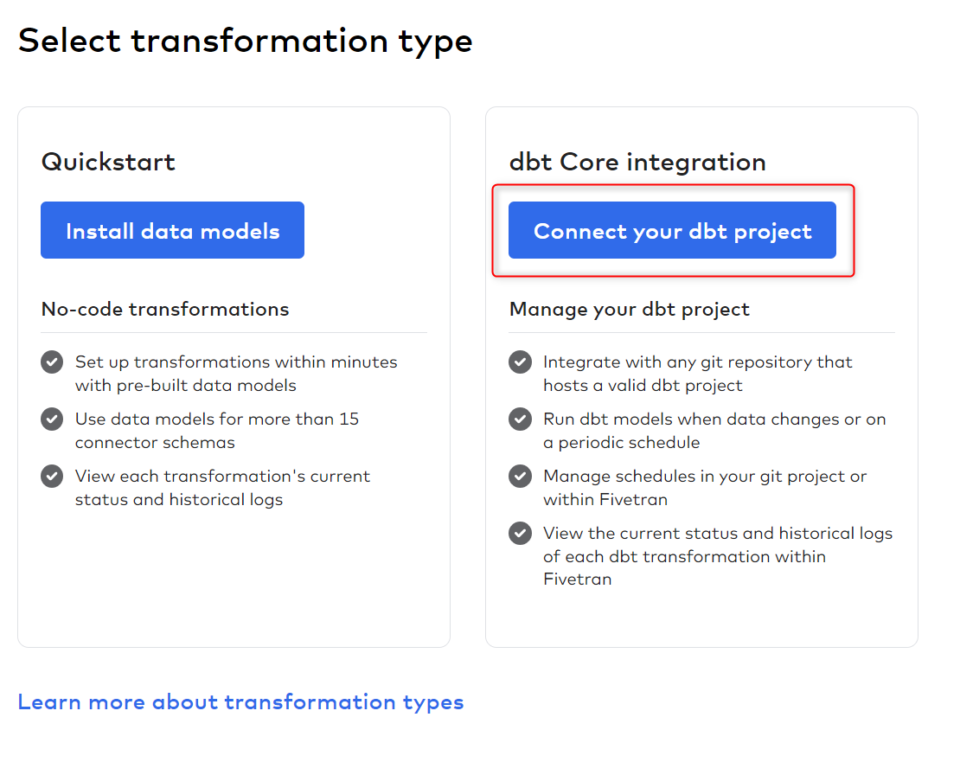Open Learn more about transformation types
Screen dimensions: 960x762
point(241,701)
